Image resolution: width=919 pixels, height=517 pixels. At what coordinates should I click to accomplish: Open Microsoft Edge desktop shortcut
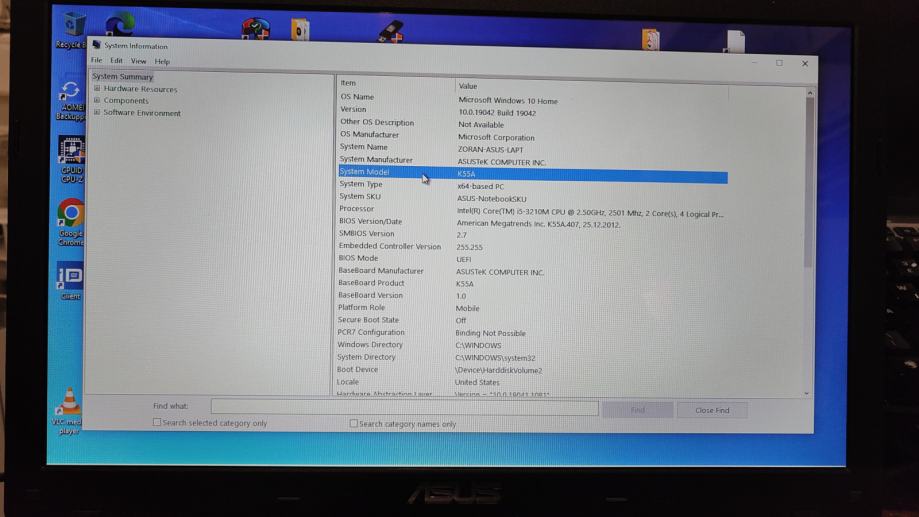tap(120, 25)
